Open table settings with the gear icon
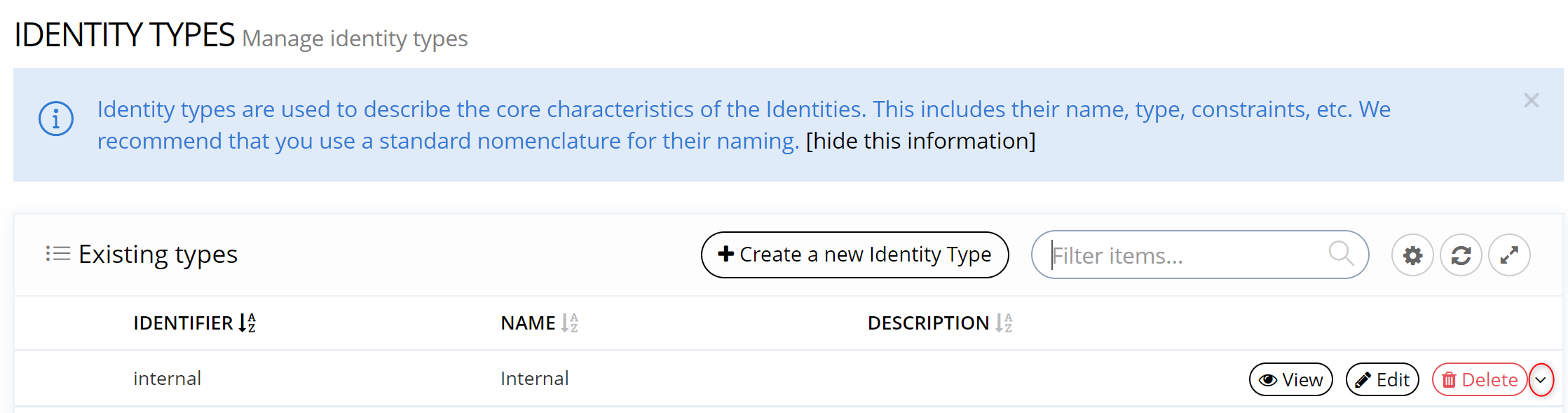Viewport: 1568px width, 413px height. click(1412, 255)
